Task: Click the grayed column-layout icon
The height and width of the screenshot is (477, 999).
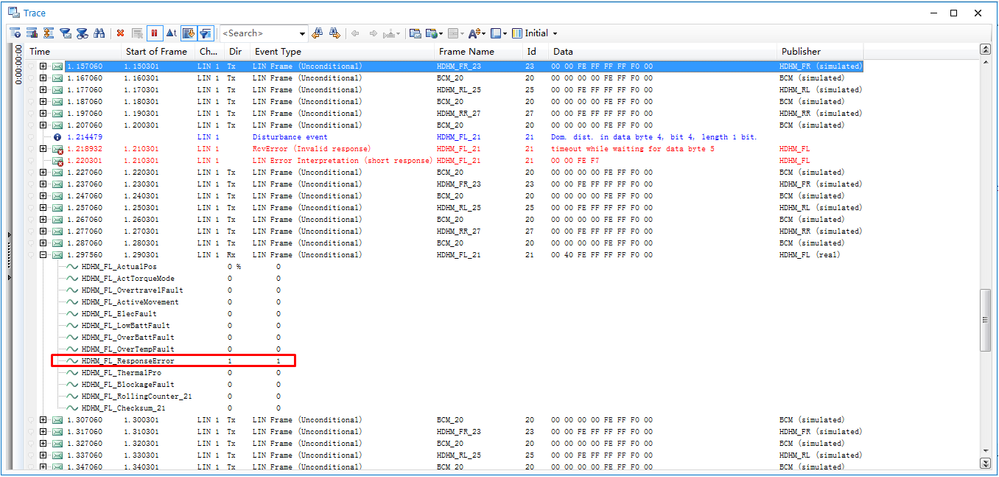Action: click(452, 33)
